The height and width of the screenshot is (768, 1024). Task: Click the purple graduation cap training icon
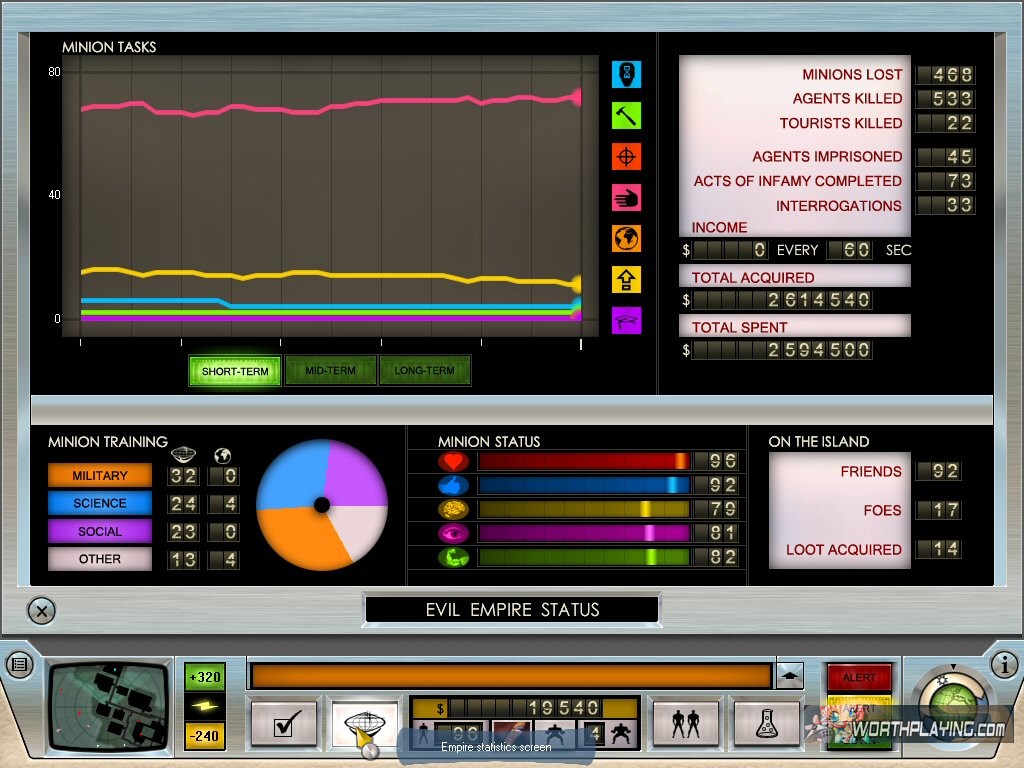pos(626,321)
